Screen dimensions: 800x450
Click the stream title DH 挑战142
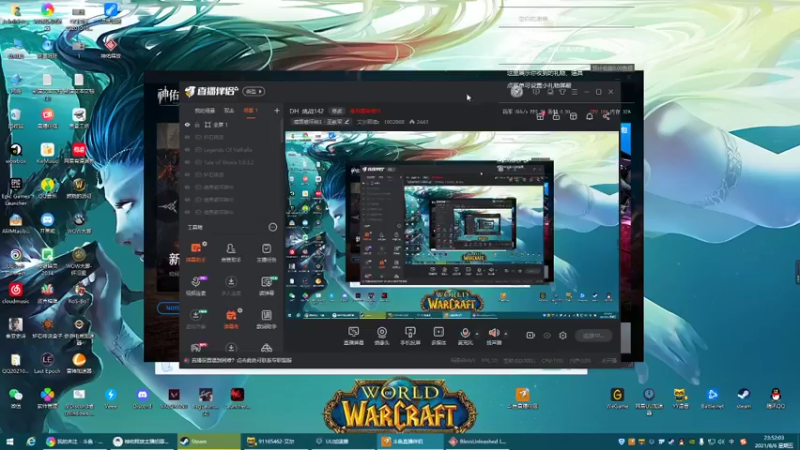click(x=306, y=111)
